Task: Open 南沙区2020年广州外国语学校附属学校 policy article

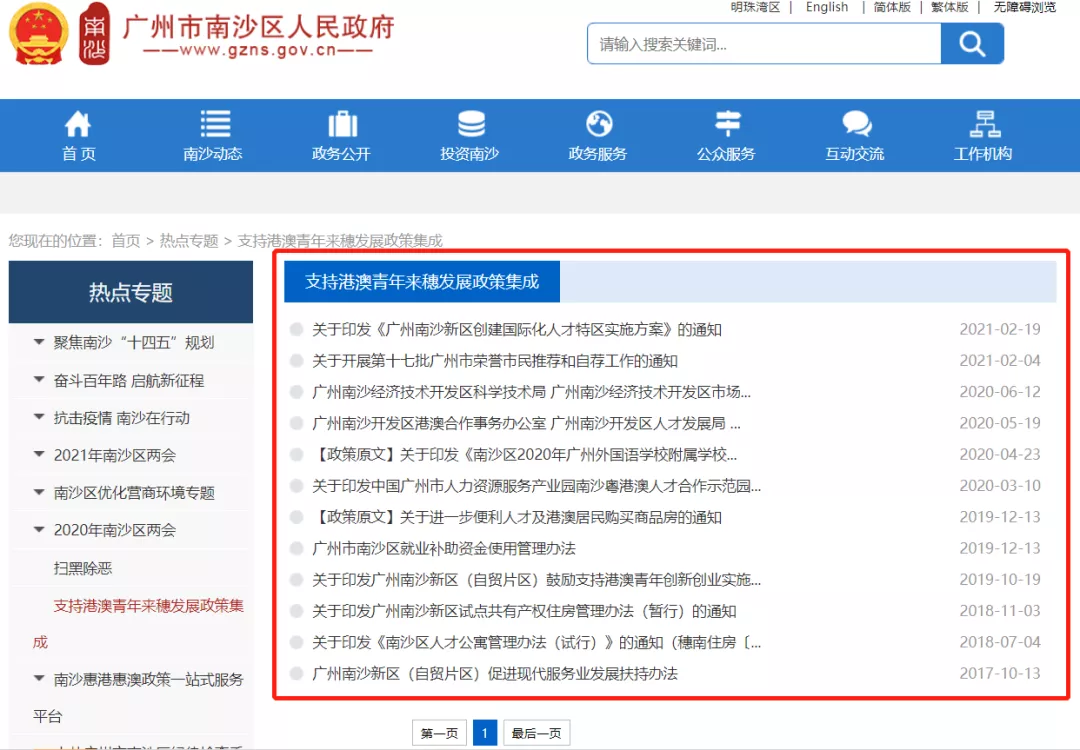Action: [x=524, y=455]
